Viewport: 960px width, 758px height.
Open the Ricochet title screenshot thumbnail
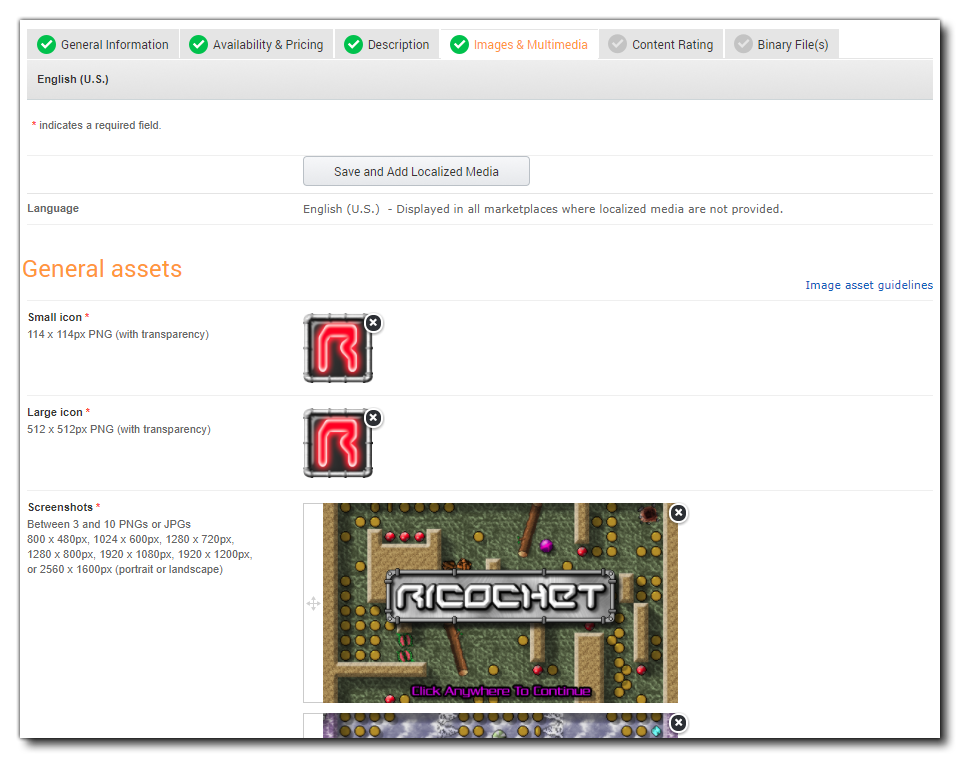pos(500,603)
